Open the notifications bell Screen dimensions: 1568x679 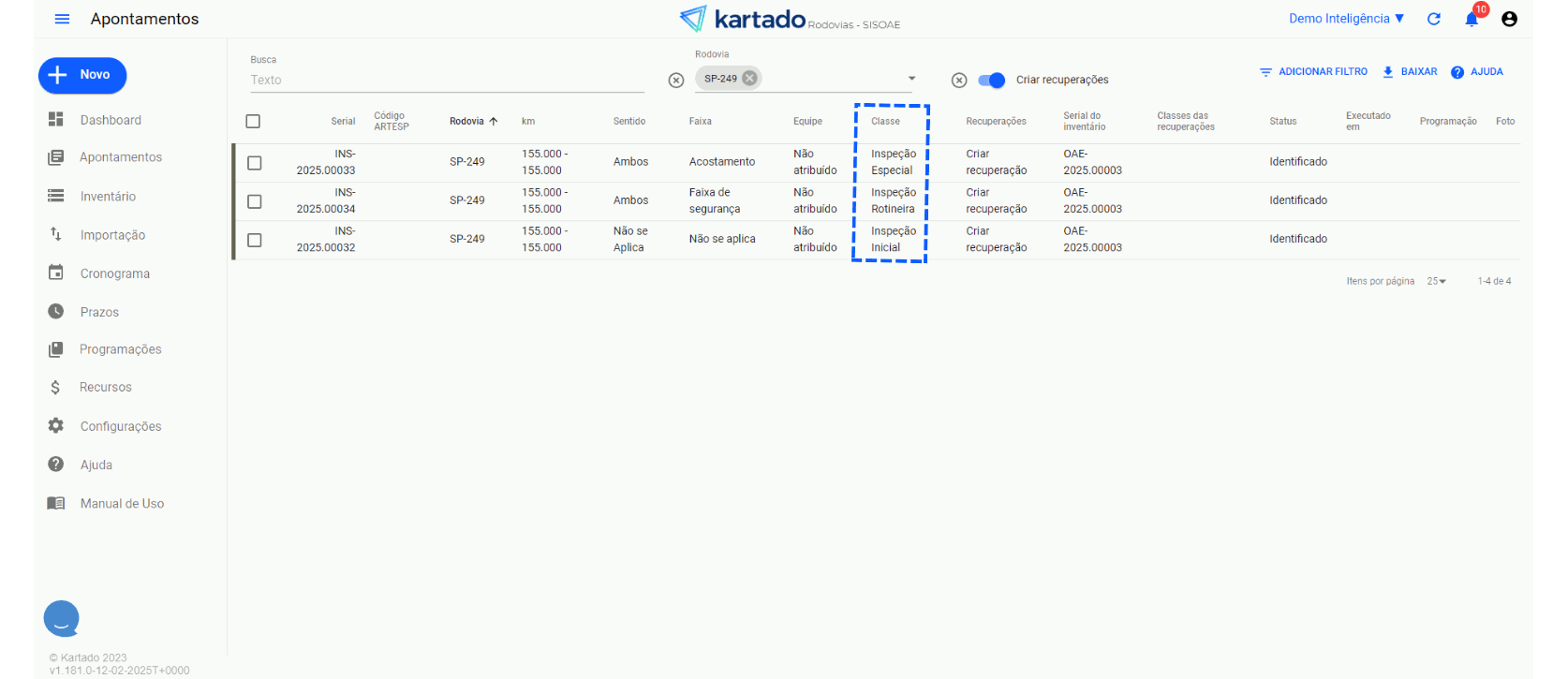point(1472,20)
